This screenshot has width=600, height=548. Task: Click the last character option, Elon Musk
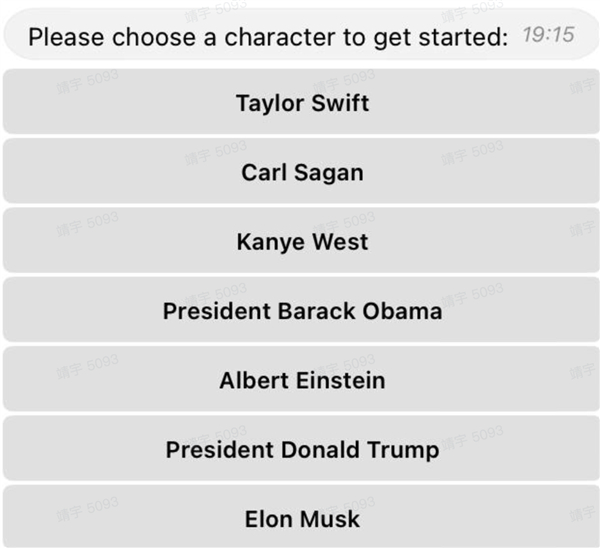click(302, 519)
